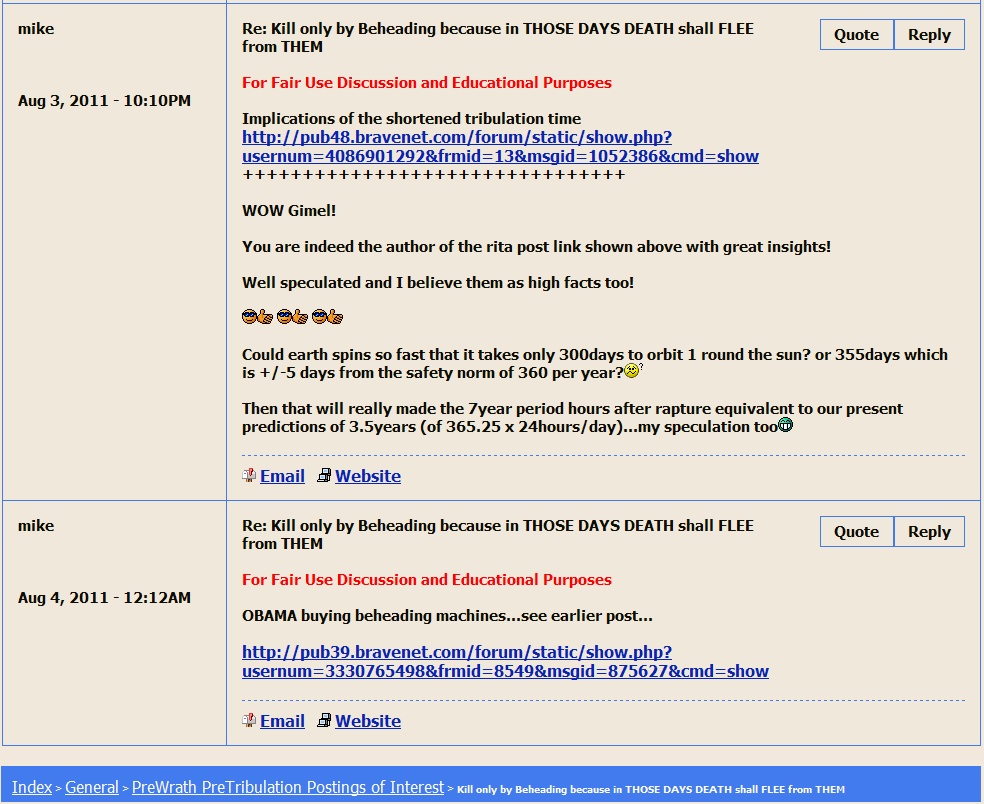Image resolution: width=984 pixels, height=804 pixels.
Task: Click 'You are indeed the author' sentence
Action: coord(537,247)
